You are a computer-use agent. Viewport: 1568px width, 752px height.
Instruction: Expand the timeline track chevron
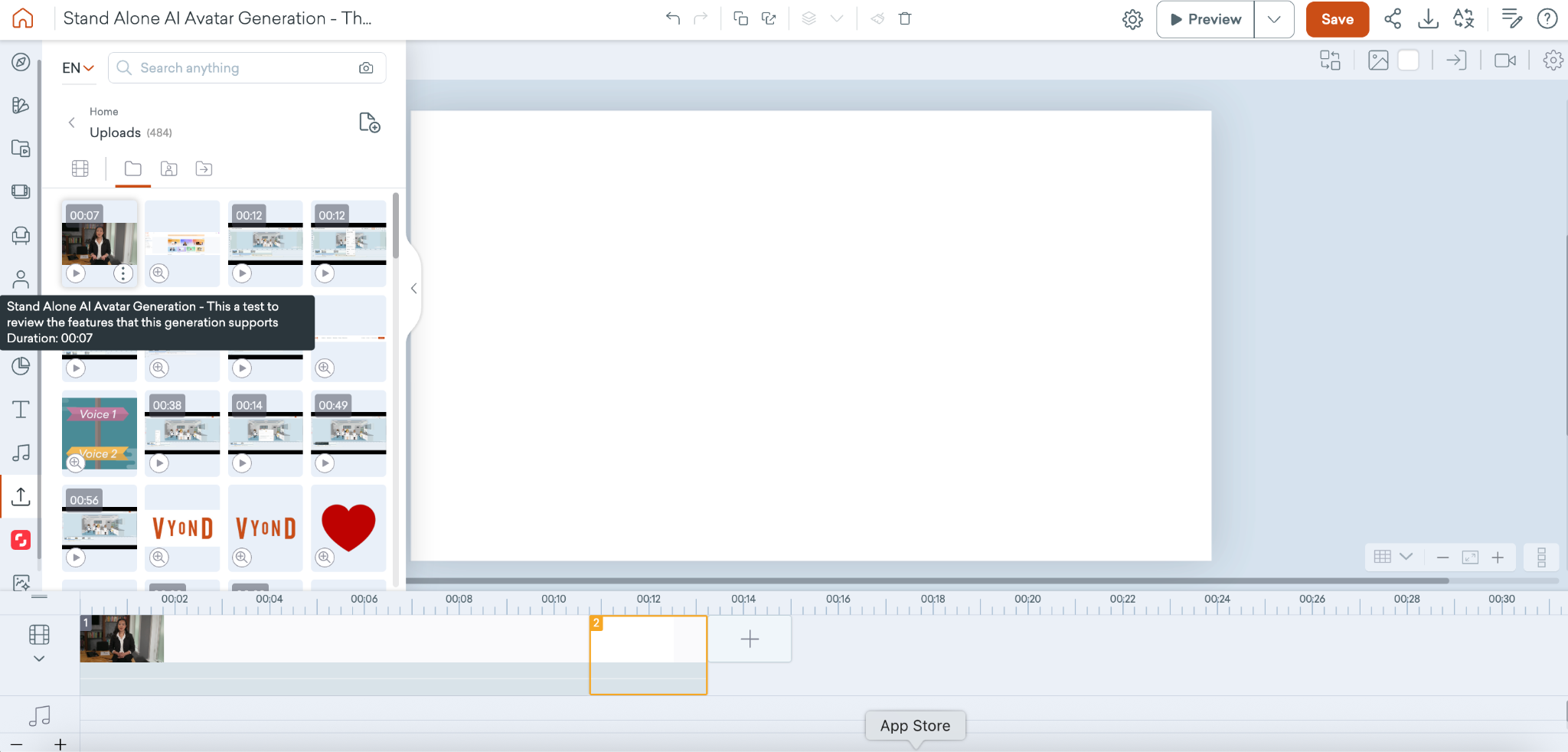(x=39, y=659)
